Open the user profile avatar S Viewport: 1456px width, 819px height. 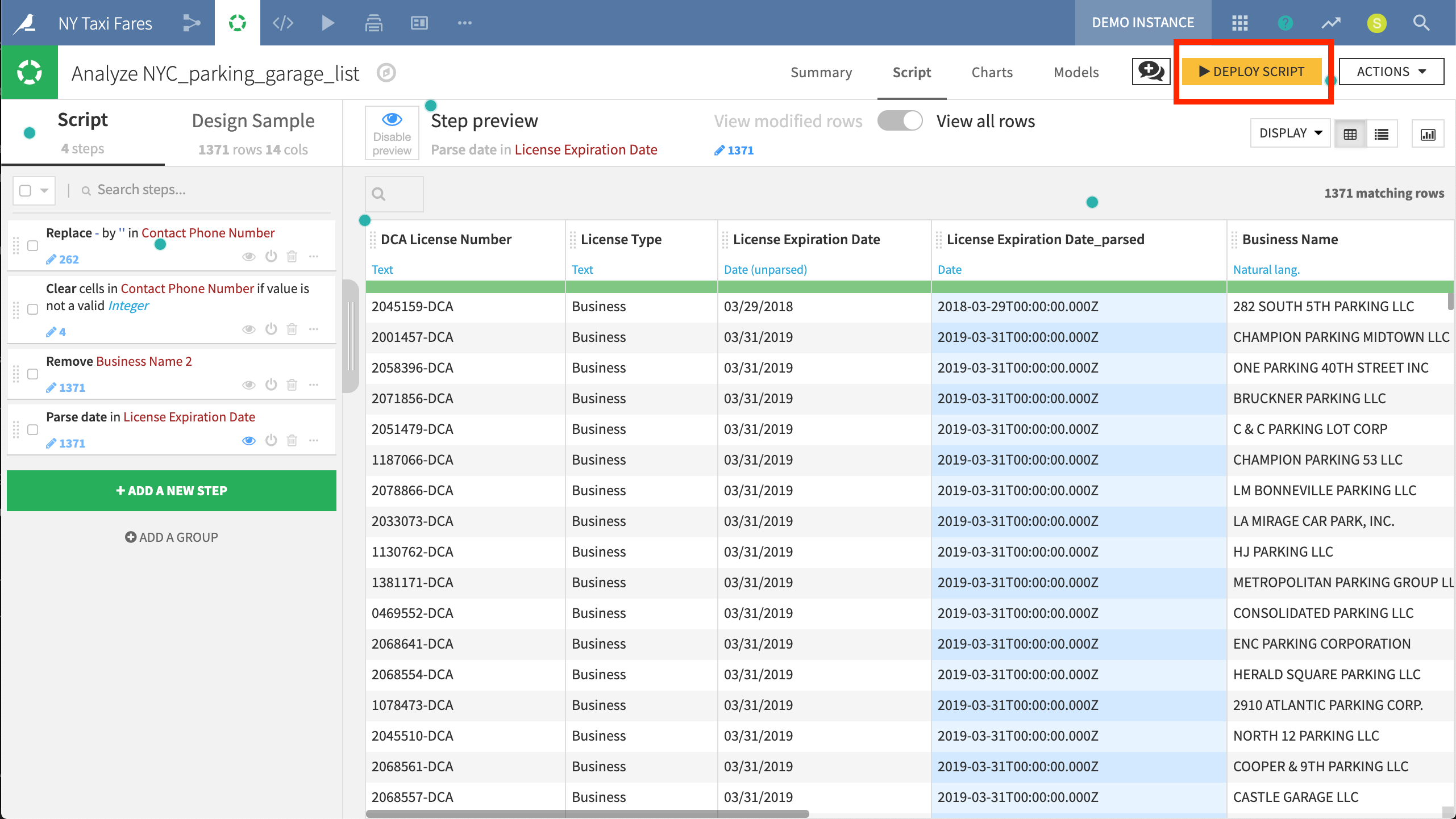(1376, 23)
